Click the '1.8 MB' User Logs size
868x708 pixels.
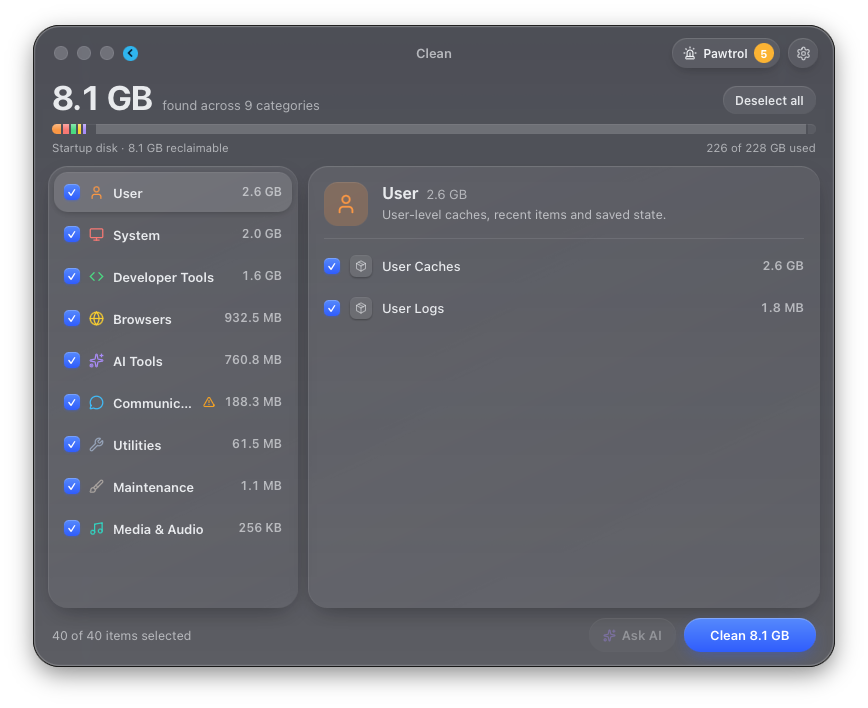782,308
